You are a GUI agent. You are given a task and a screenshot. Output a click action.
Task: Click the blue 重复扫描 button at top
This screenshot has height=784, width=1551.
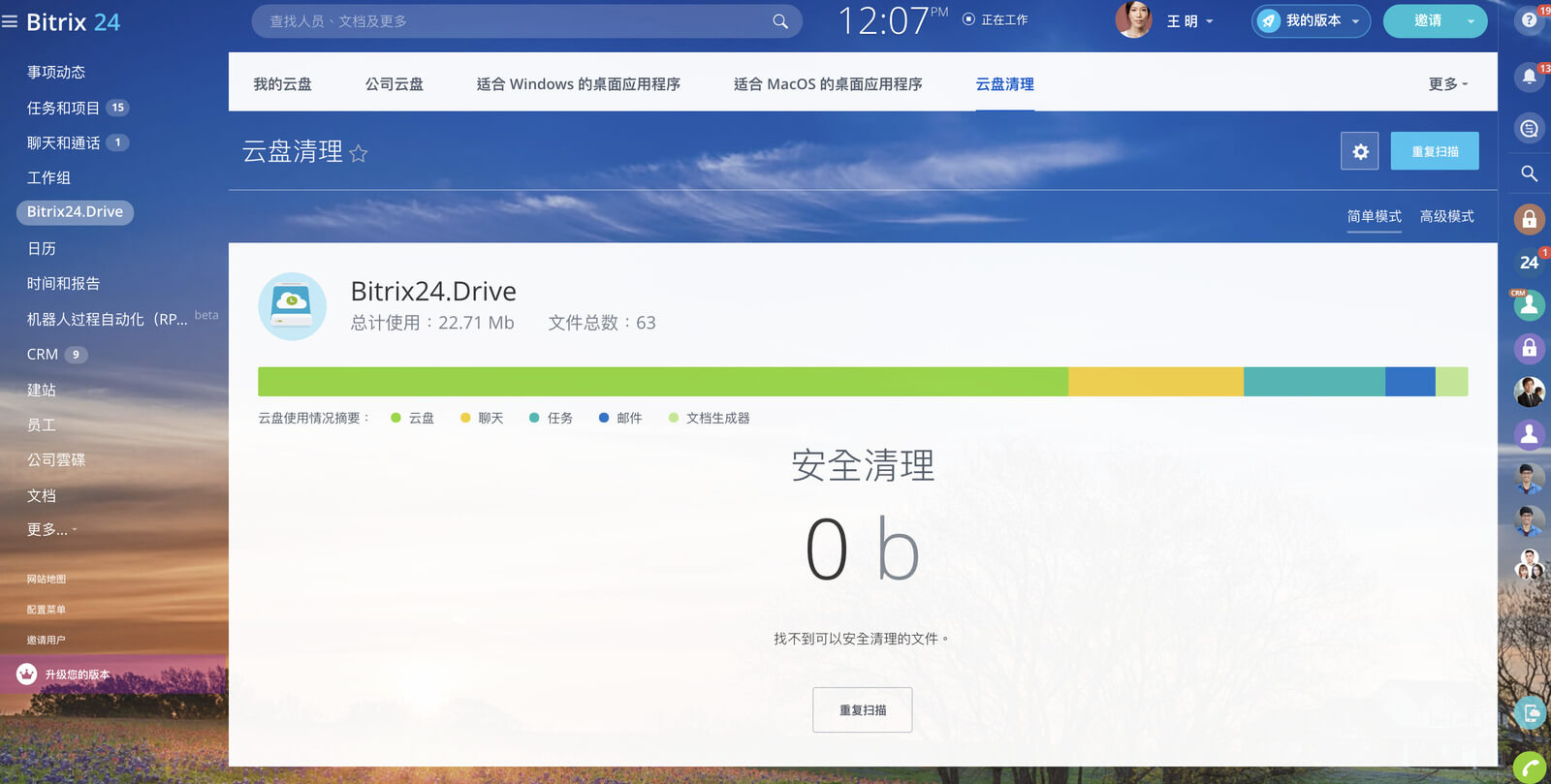coord(1435,151)
